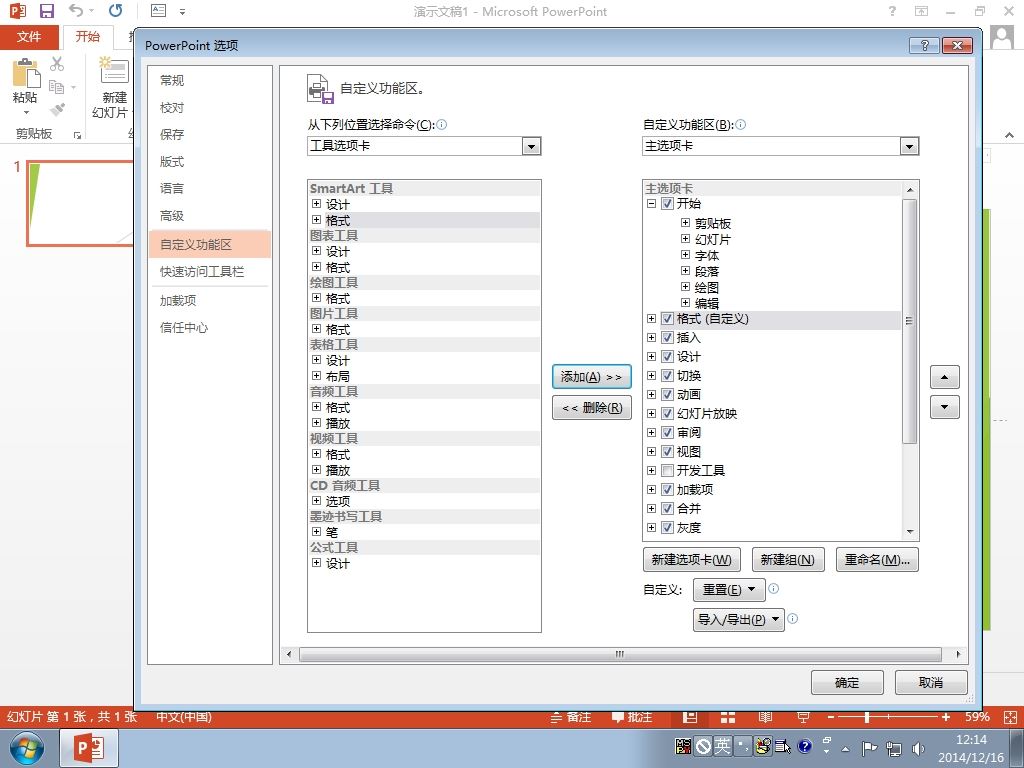Click the Redo icon in quick access toolbar
1024x768 pixels.
tap(116, 10)
